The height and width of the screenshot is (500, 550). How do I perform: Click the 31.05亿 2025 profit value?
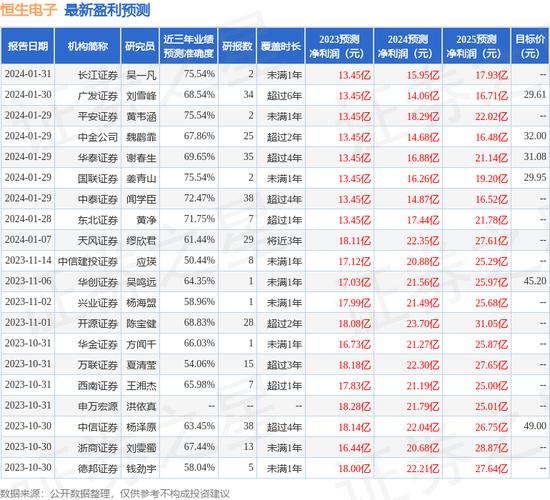[491, 323]
